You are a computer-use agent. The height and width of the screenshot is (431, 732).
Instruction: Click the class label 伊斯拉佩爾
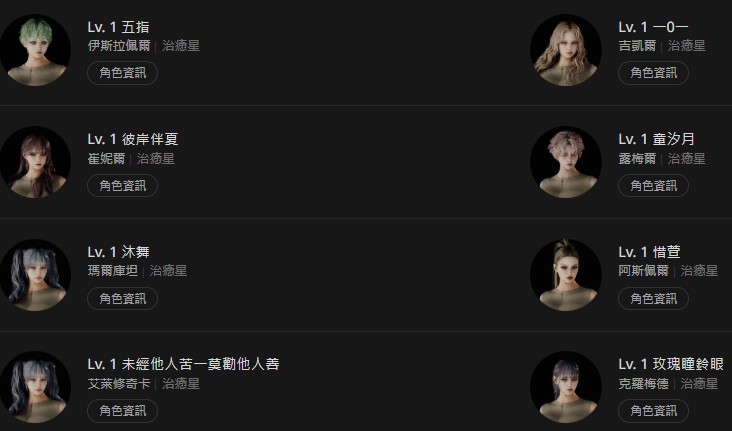click(119, 46)
